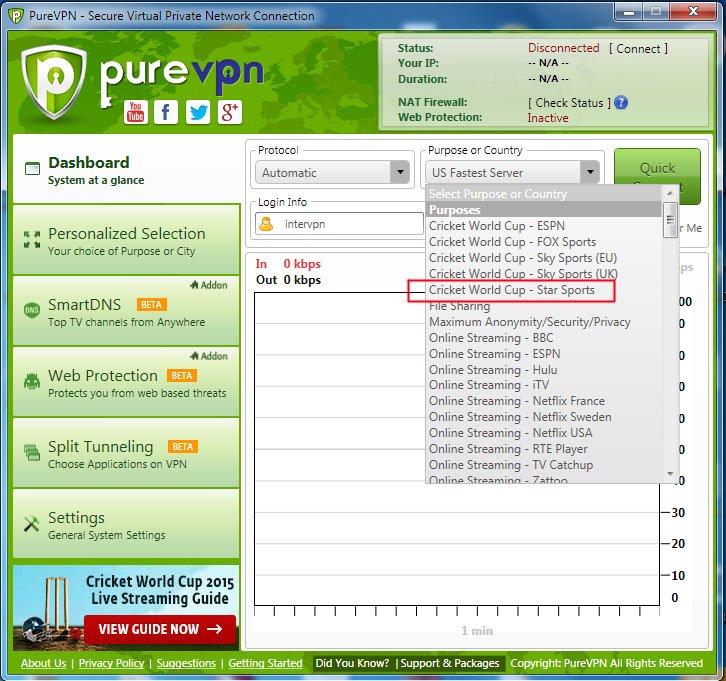Select Online Streaming - TV Catchup
Image resolution: width=726 pixels, height=681 pixels.
click(x=544, y=465)
